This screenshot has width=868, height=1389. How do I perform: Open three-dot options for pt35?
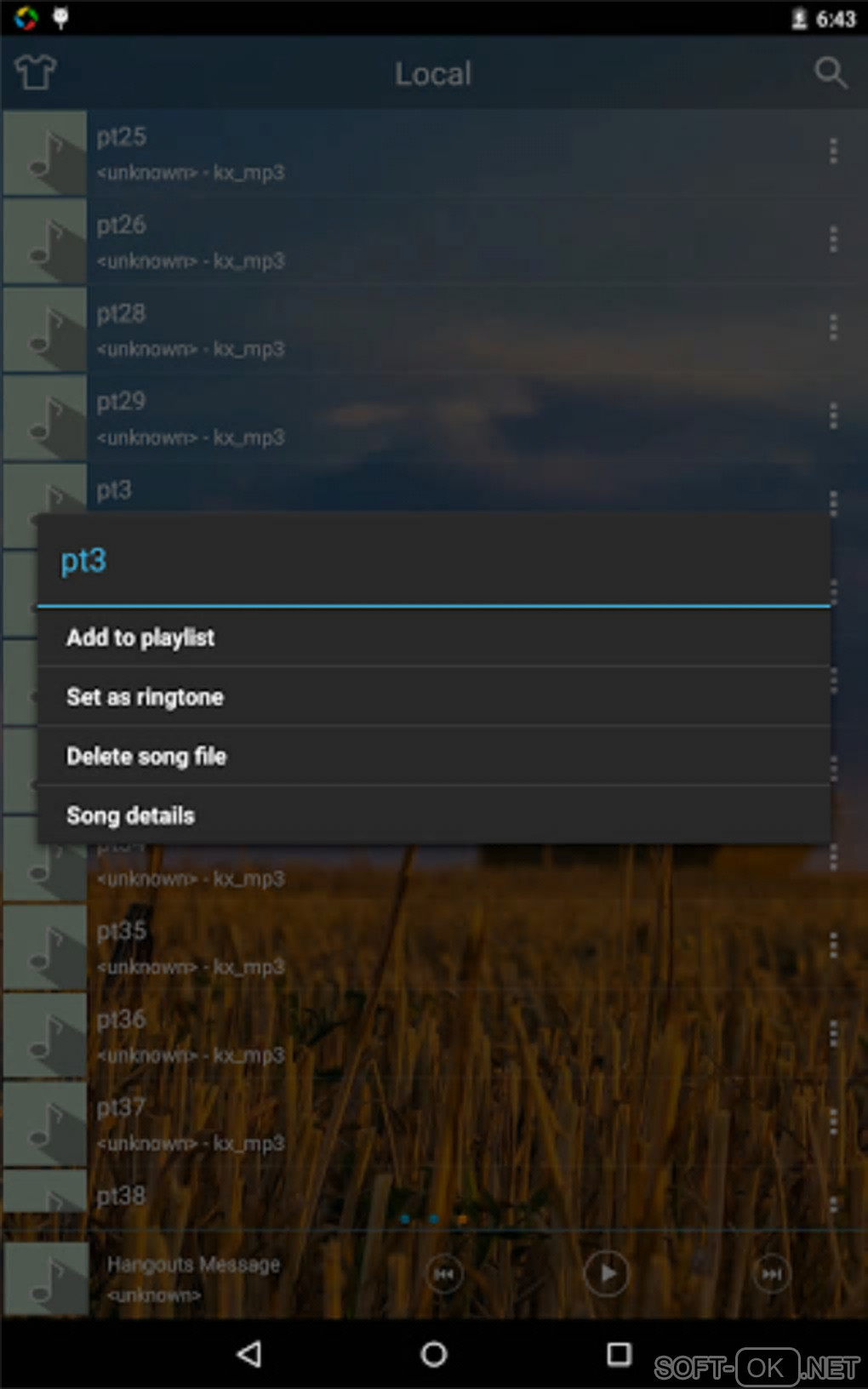(833, 946)
